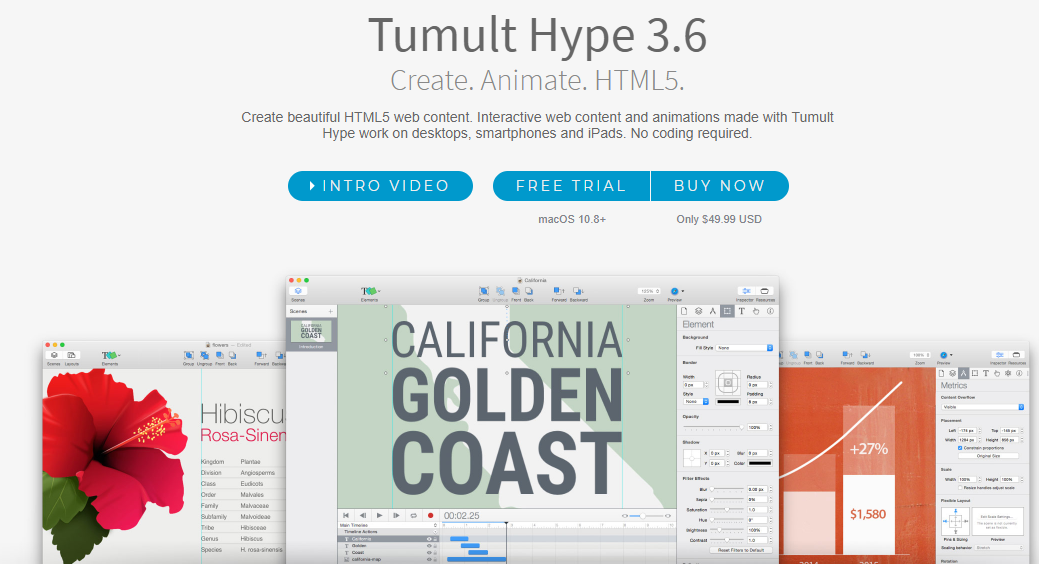Click the shadow color swatch

click(x=760, y=463)
